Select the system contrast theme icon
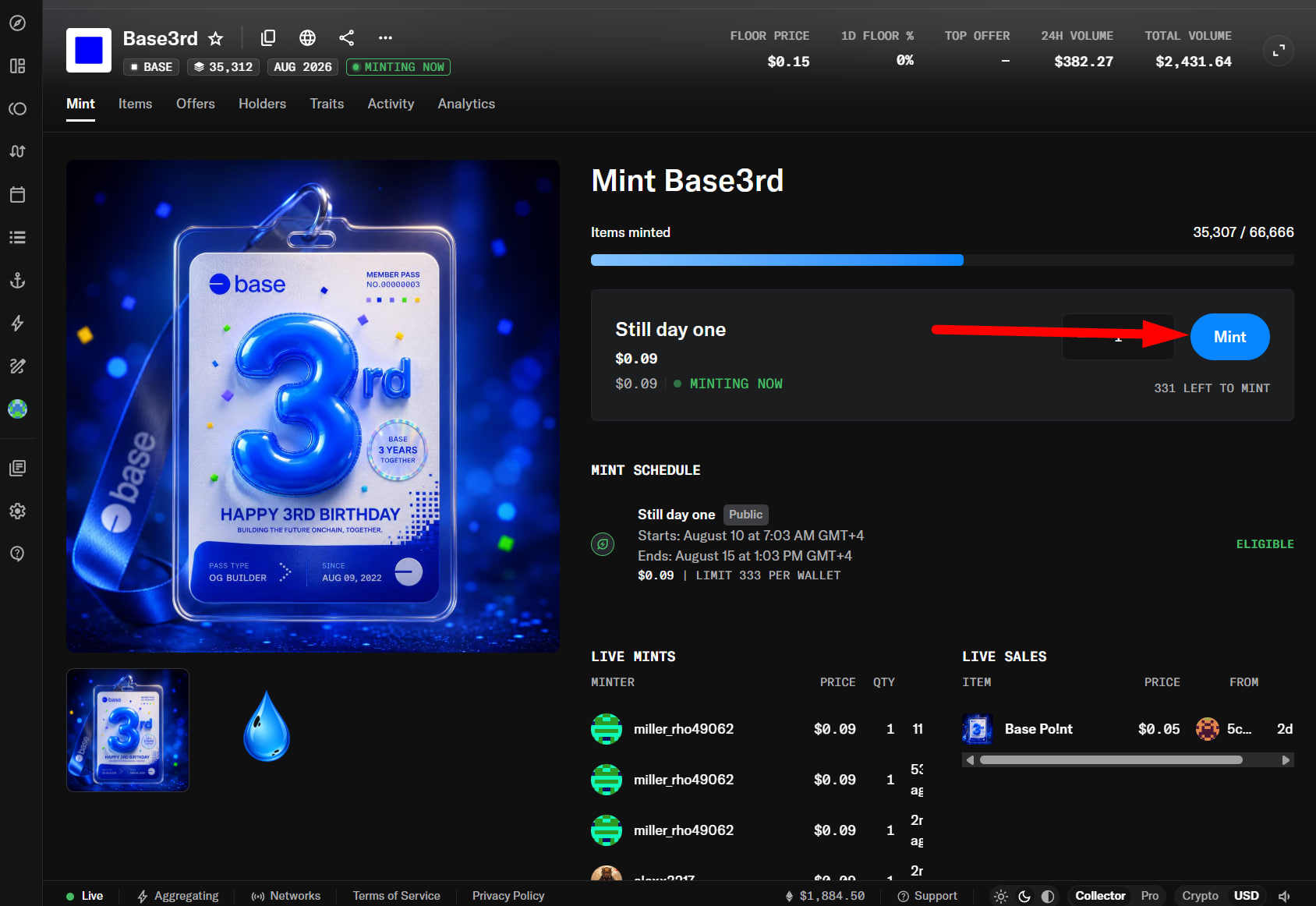The image size is (1316, 906). pyautogui.click(x=1048, y=897)
